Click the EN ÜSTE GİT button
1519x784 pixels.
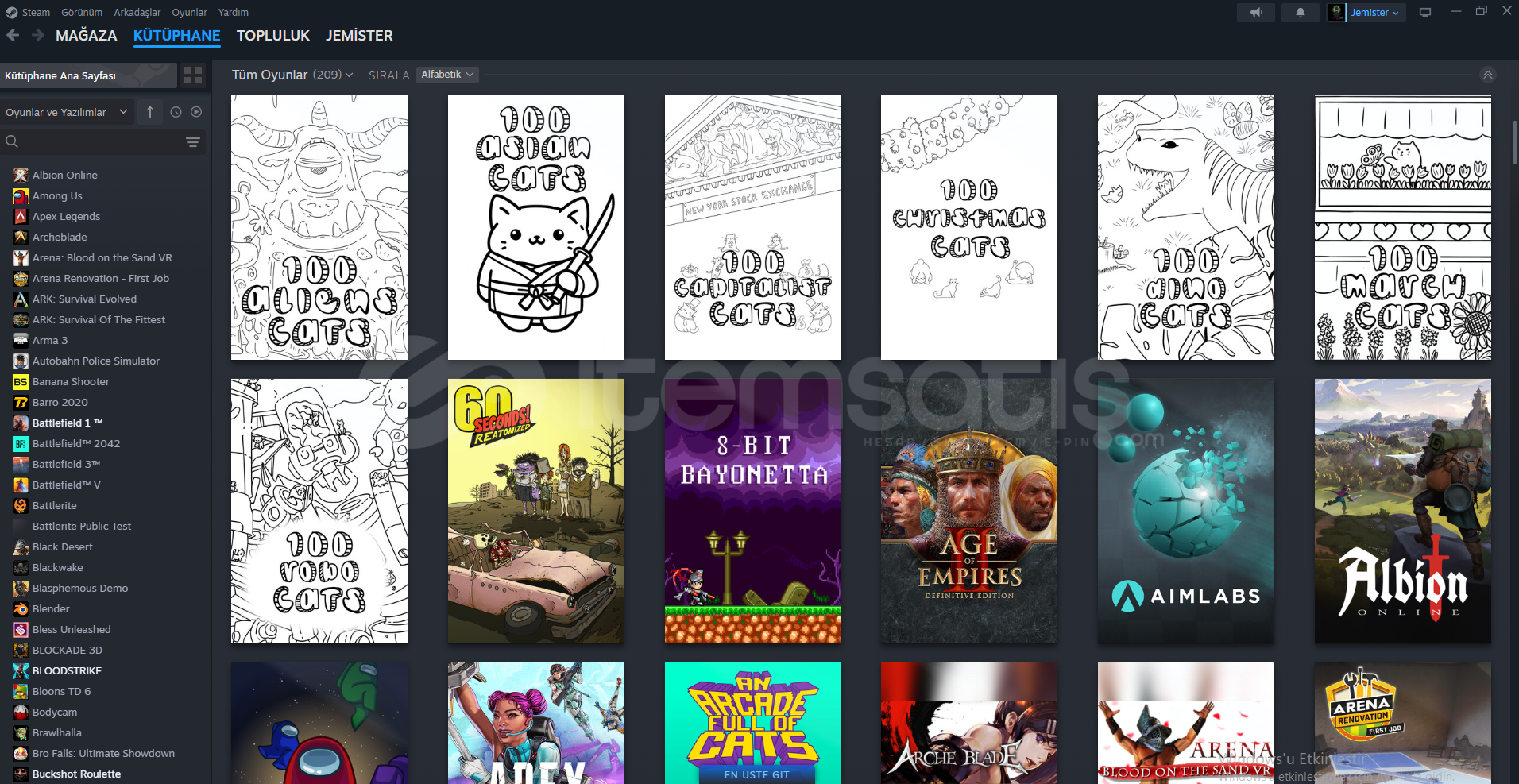tap(757, 774)
